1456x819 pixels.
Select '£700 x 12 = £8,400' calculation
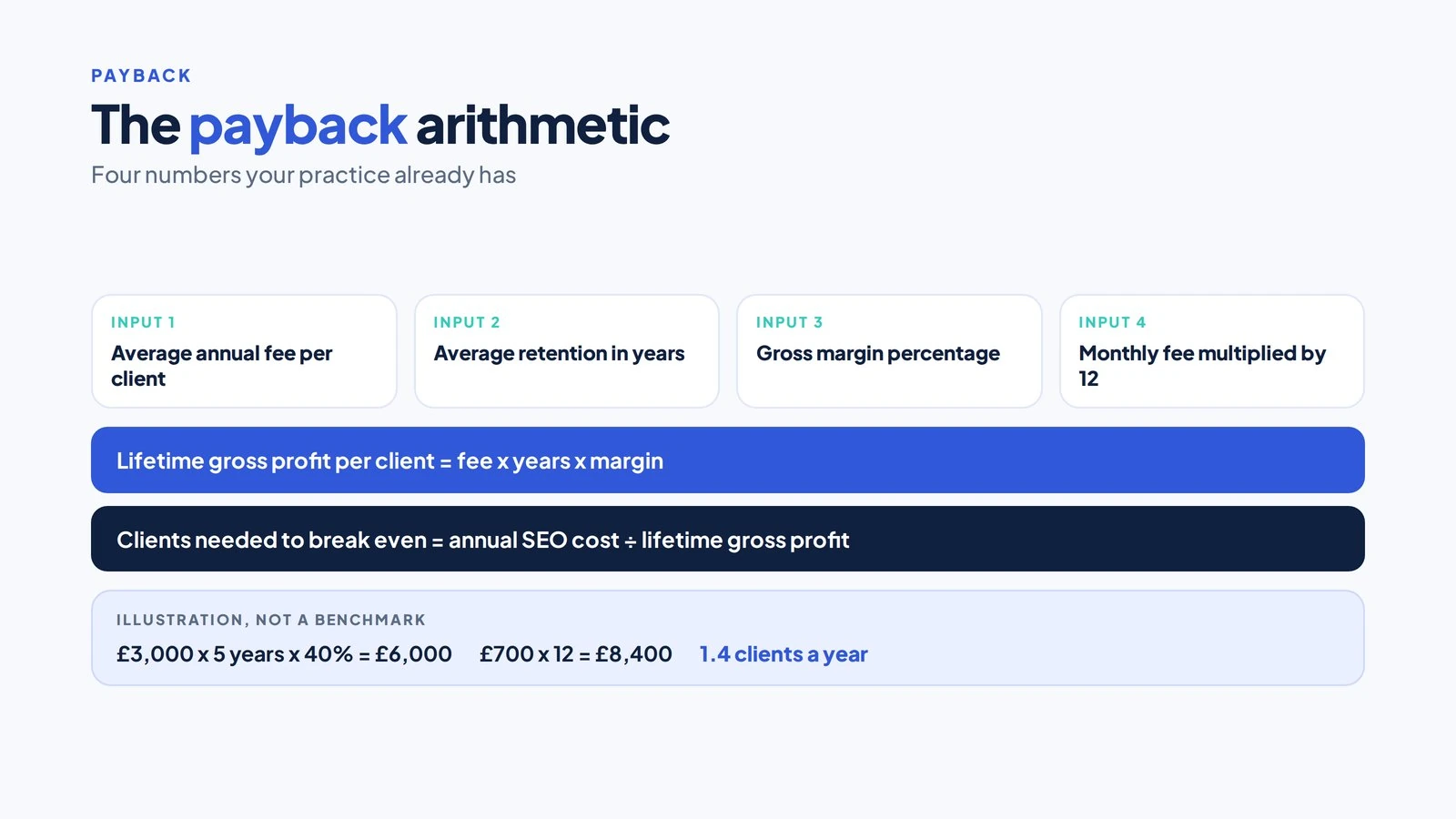(x=576, y=654)
